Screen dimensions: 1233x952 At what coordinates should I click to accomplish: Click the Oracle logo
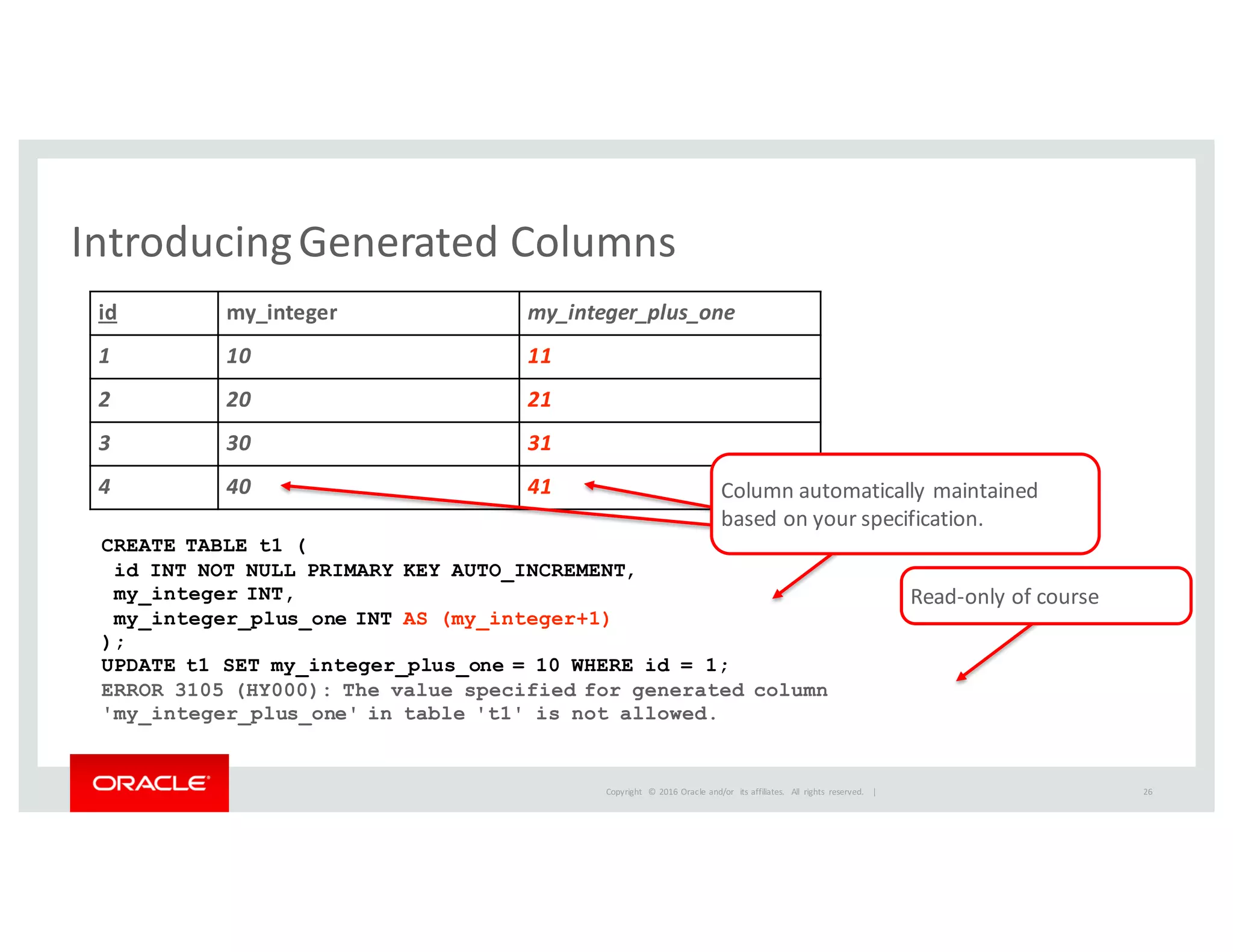(149, 782)
